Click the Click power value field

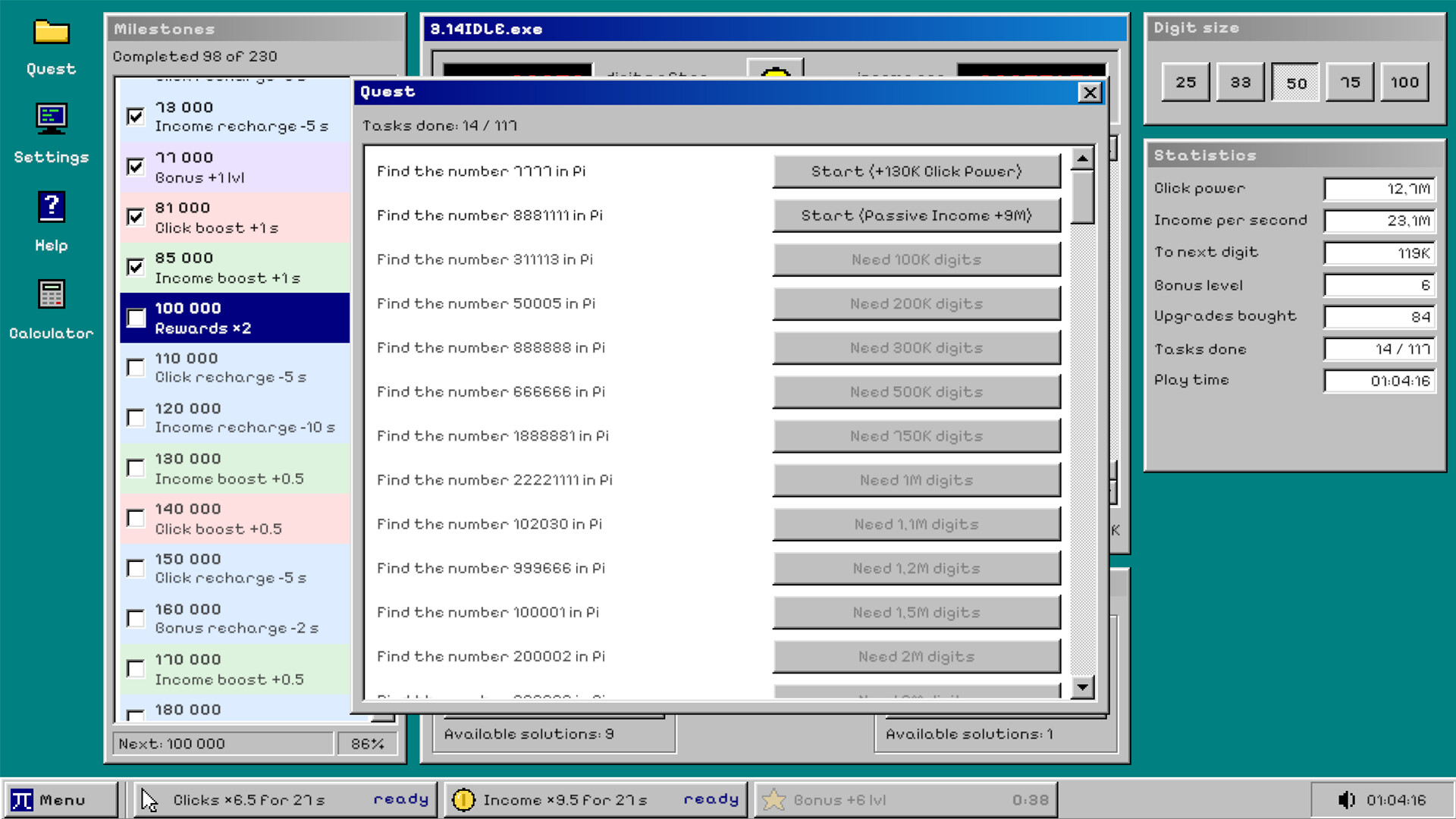[1379, 189]
